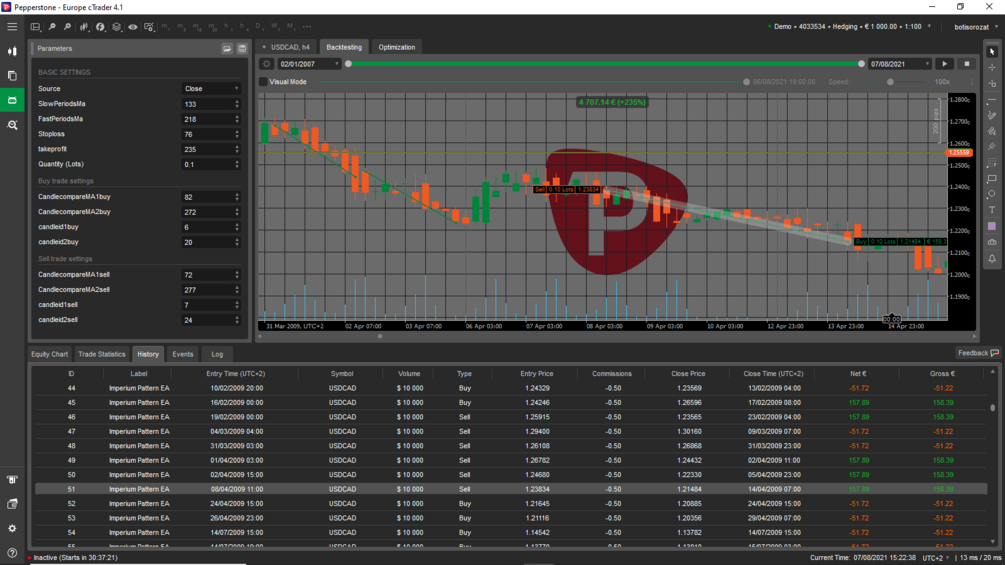Open backtesting settings gear icon

click(267, 64)
